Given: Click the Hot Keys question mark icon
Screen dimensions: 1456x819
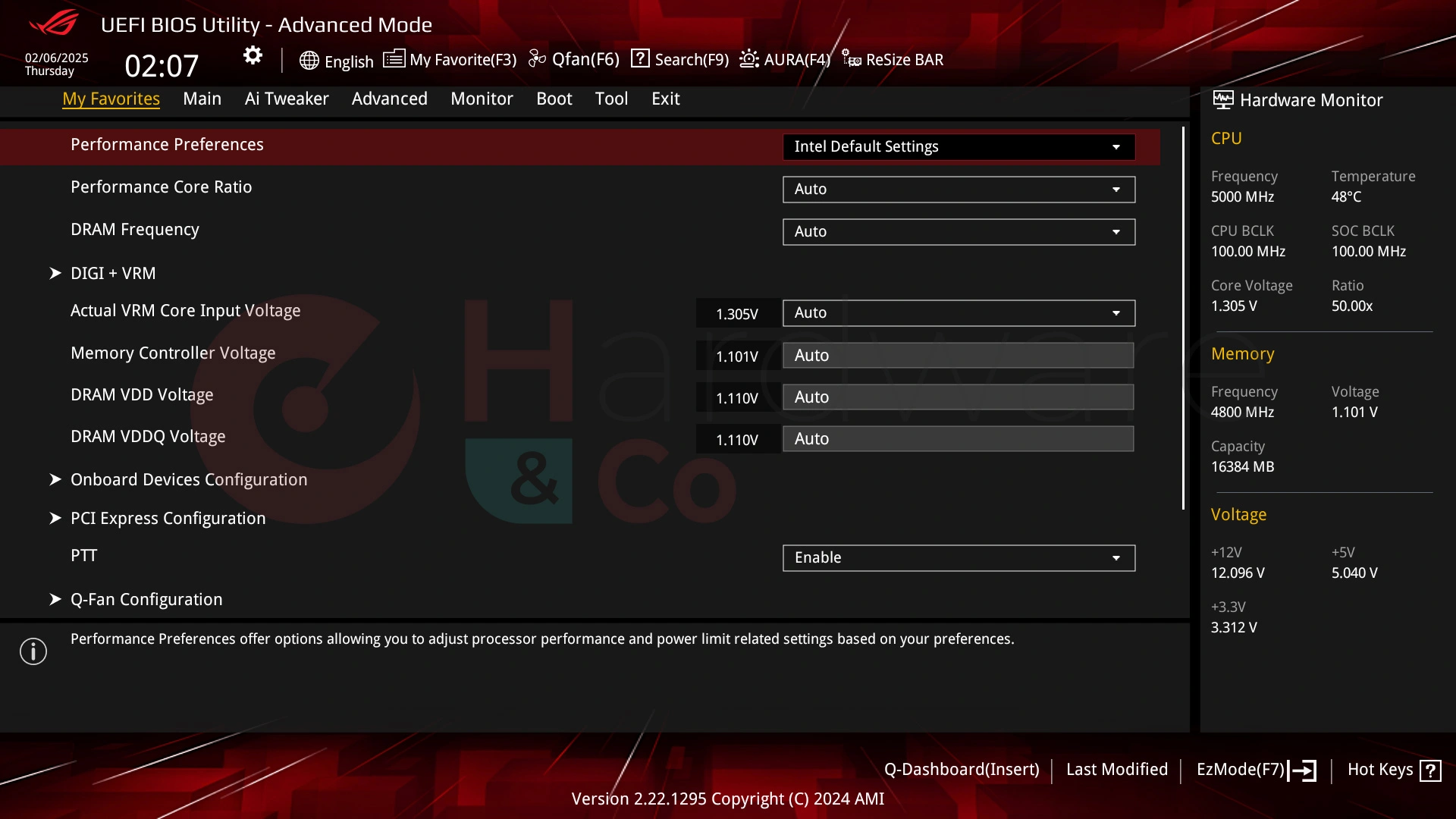Looking at the screenshot, I should [1430, 770].
